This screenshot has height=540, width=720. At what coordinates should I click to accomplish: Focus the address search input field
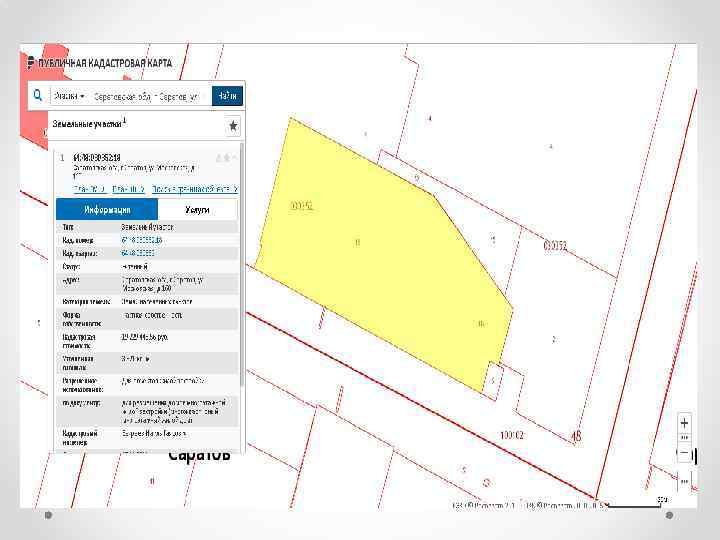(147, 96)
